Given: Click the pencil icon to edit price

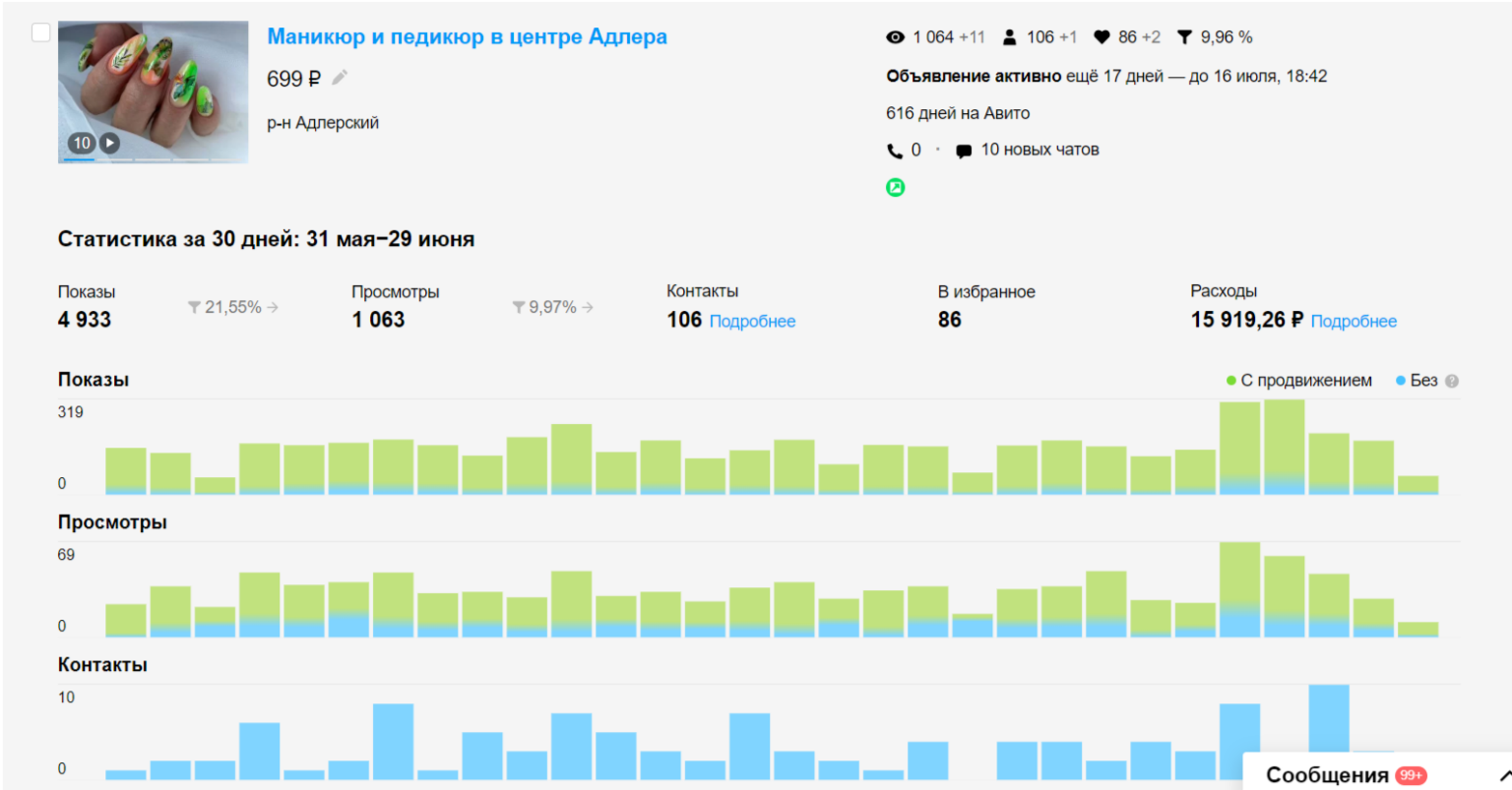Looking at the screenshot, I should [340, 78].
